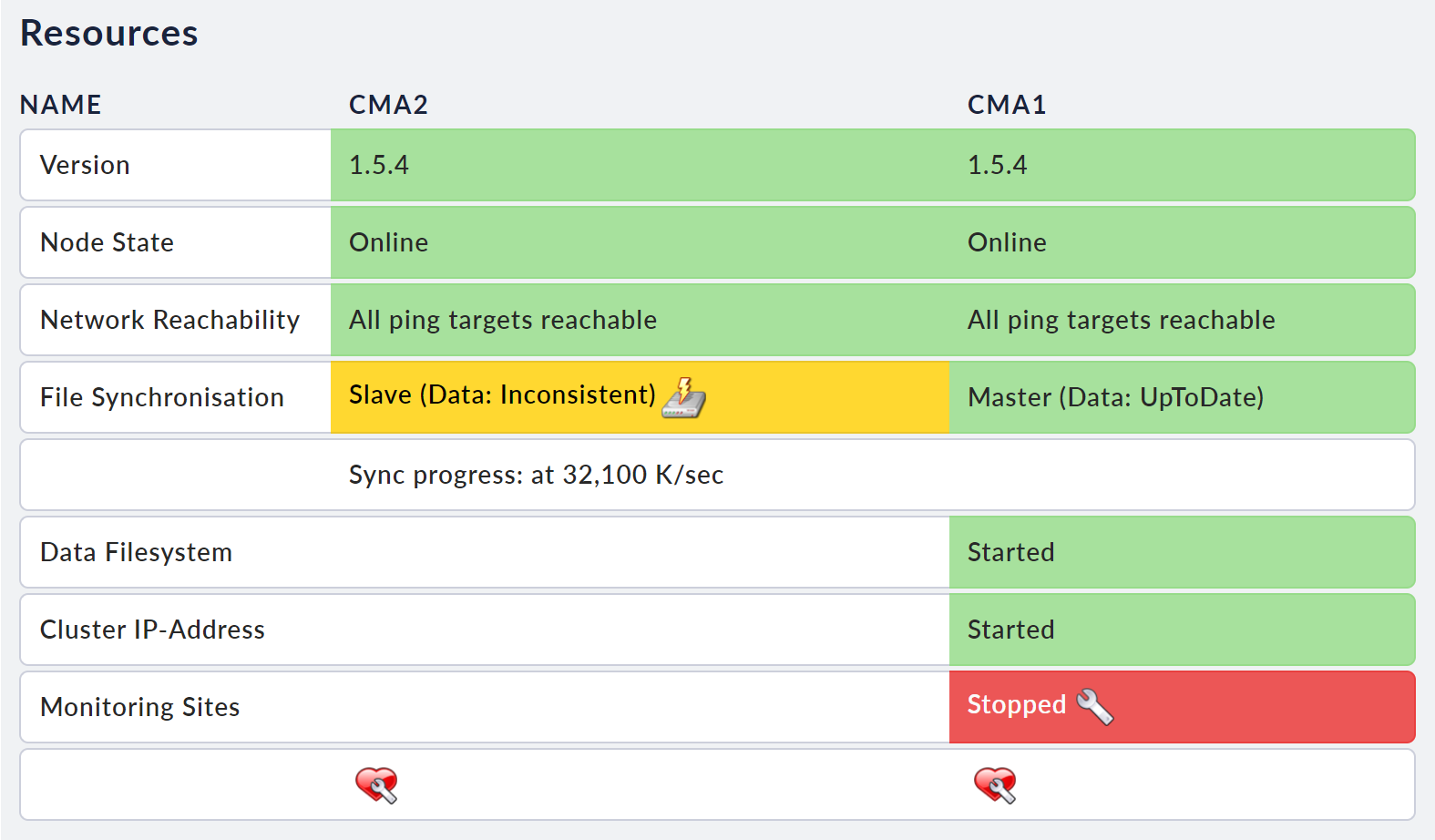
Task: Click the CMA1 version value 1.5.4
Action: pyautogui.click(x=998, y=165)
